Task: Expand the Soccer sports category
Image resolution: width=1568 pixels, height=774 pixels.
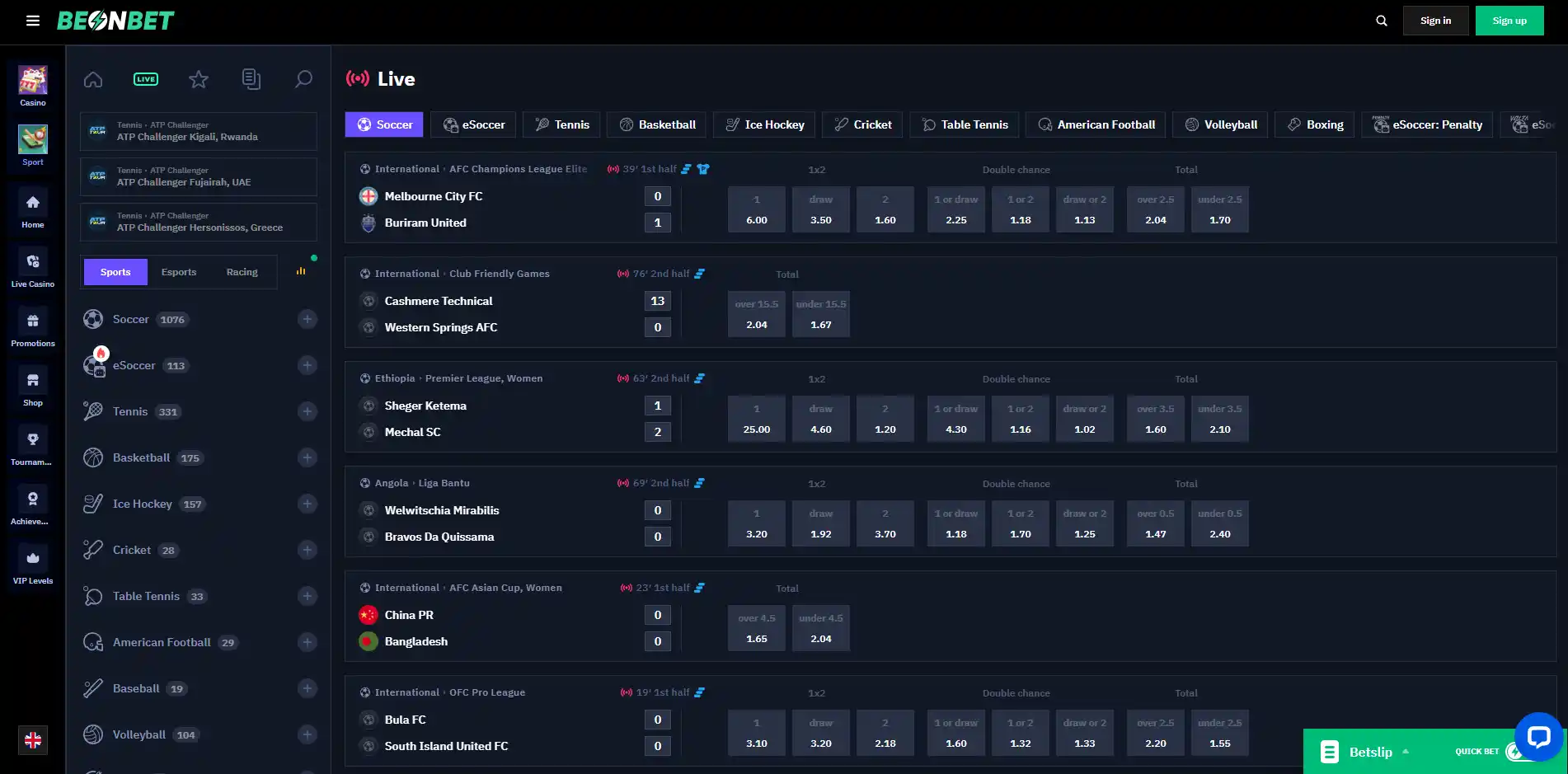Action: click(x=307, y=319)
